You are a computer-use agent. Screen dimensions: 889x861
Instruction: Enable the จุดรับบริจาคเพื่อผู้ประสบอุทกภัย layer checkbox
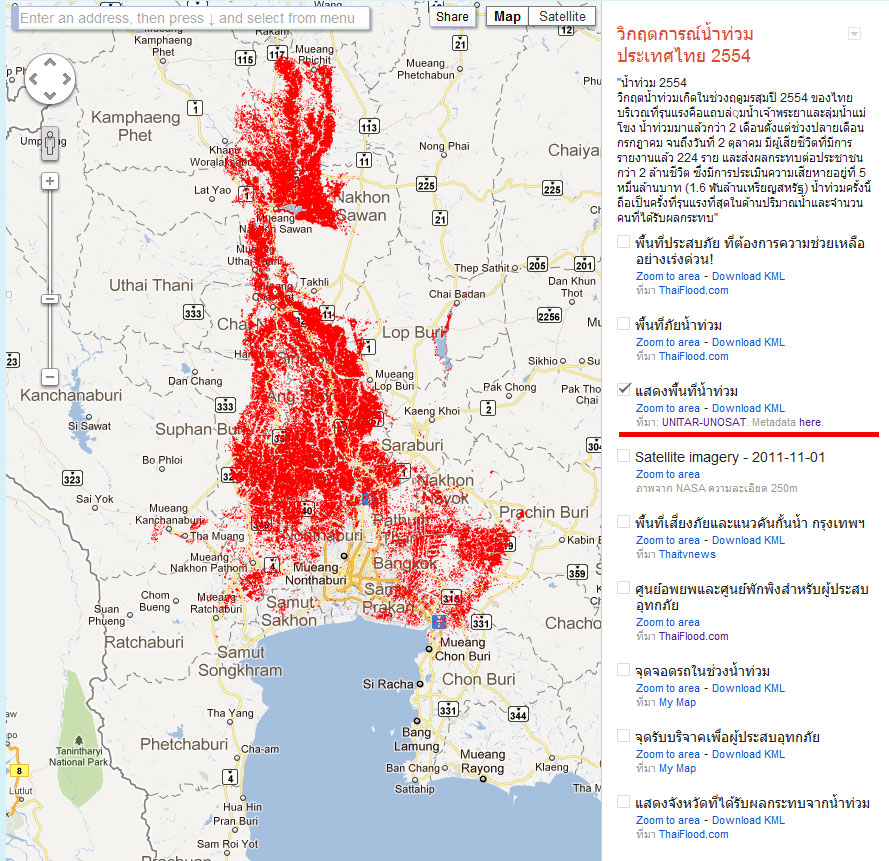coord(623,736)
